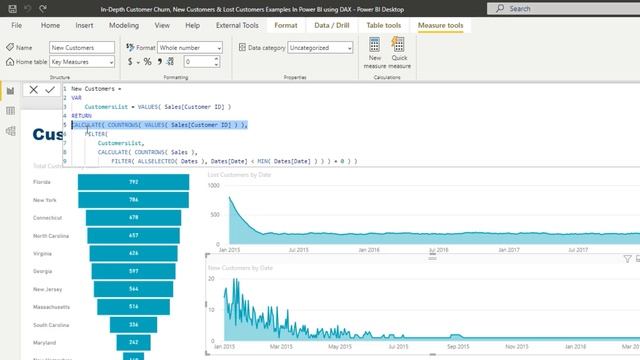Open the Home table dropdown Key Measures
This screenshot has height=360, width=640.
click(82, 62)
